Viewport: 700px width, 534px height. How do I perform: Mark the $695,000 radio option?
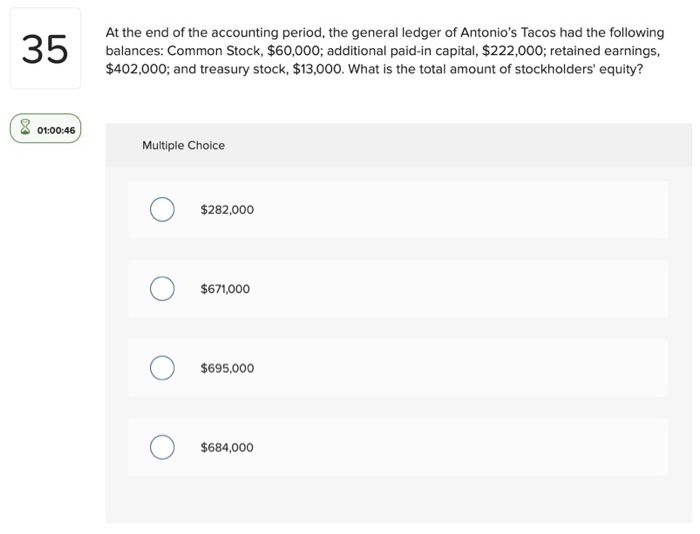(162, 368)
